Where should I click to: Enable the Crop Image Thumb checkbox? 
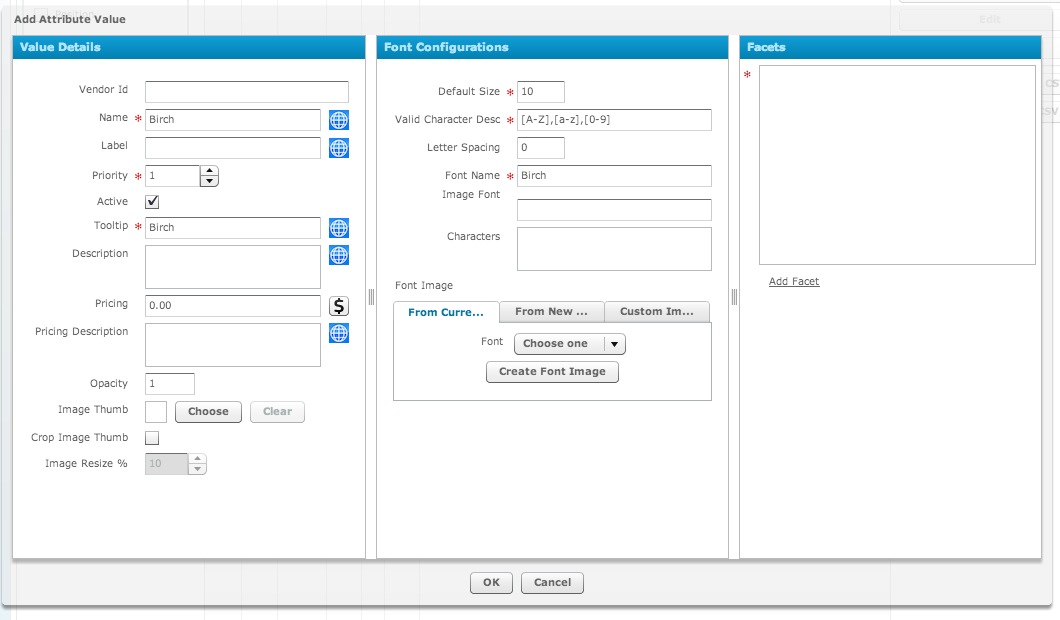tap(151, 437)
